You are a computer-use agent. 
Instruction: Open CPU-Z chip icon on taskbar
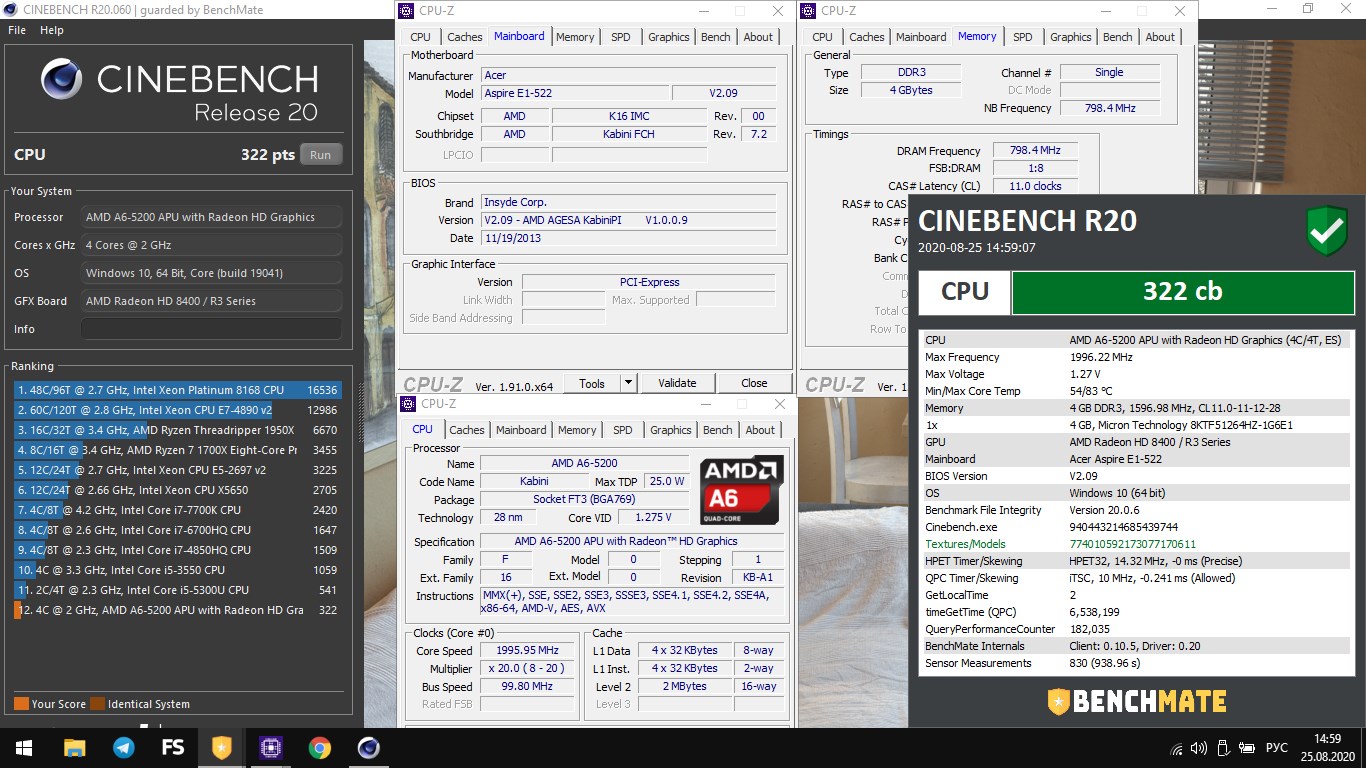[x=271, y=747]
